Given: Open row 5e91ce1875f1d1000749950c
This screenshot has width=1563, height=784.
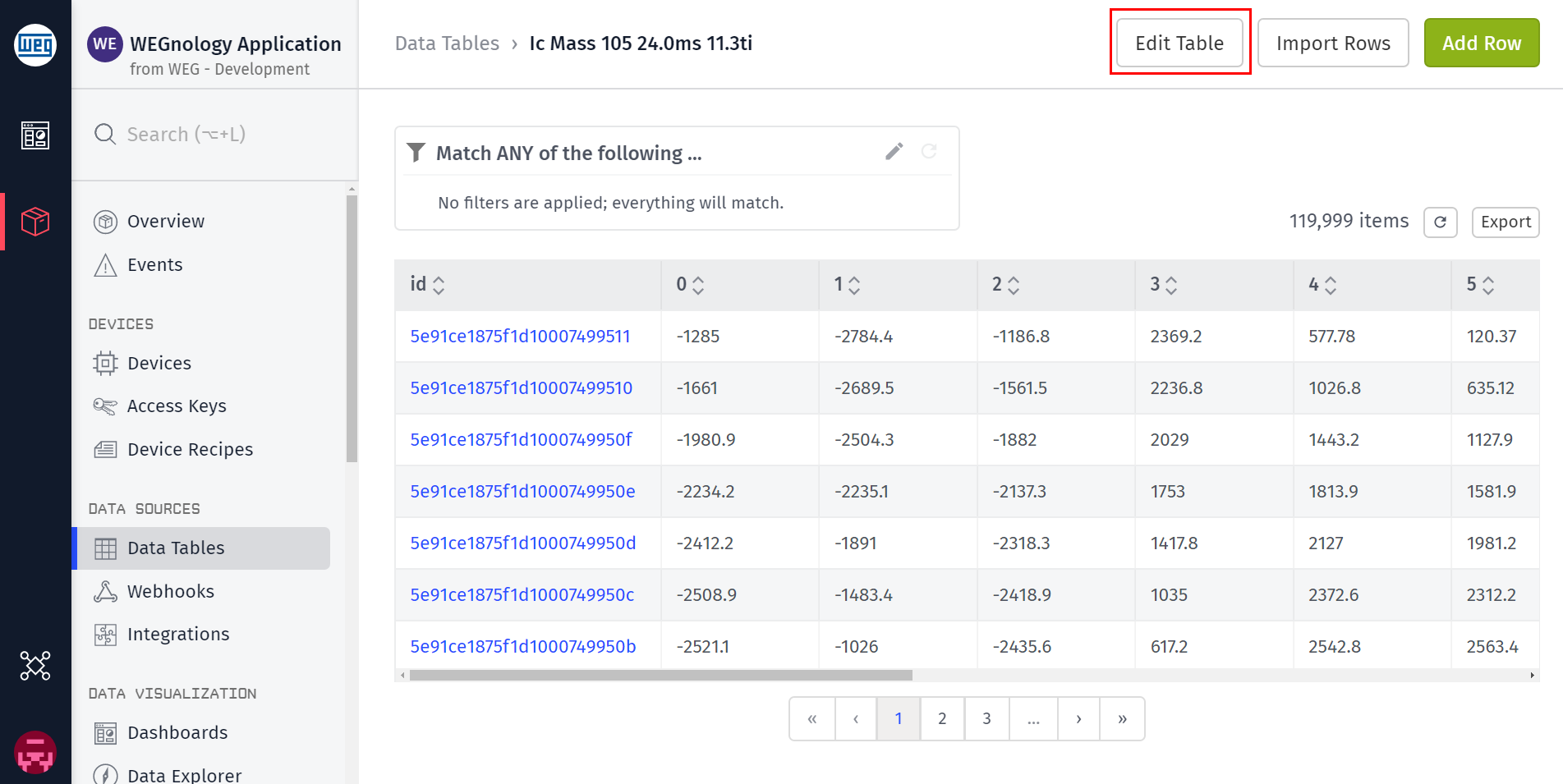Looking at the screenshot, I should [522, 595].
